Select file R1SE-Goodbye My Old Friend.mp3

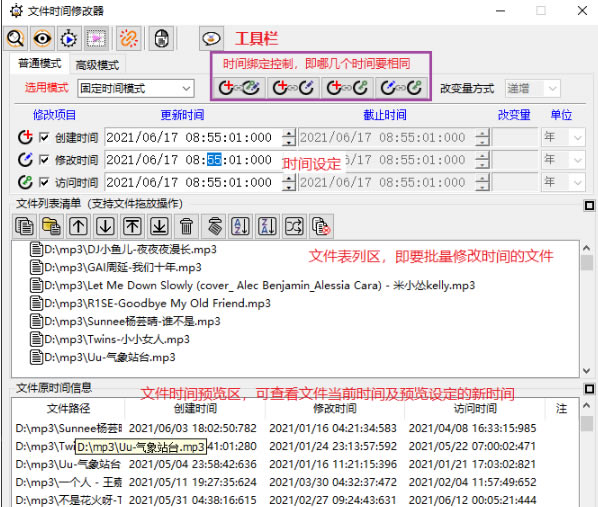pyautogui.click(x=150, y=303)
